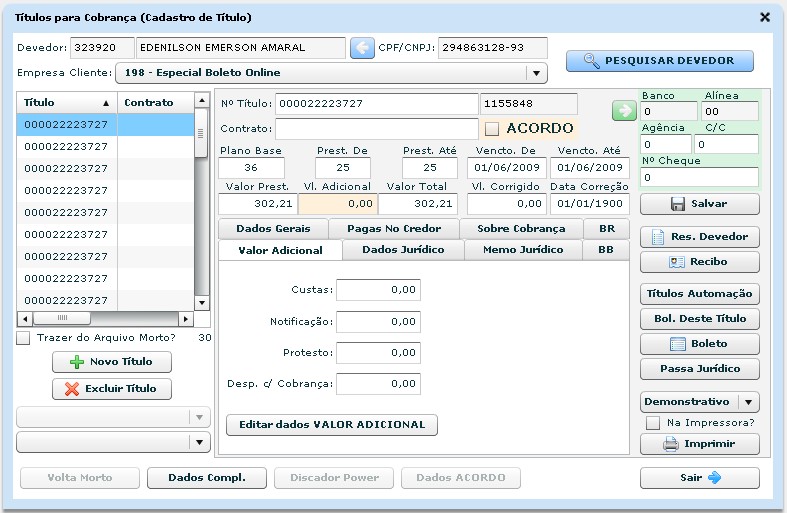The image size is (787, 513).
Task: Click the Alínea field
Action: (x=730, y=111)
